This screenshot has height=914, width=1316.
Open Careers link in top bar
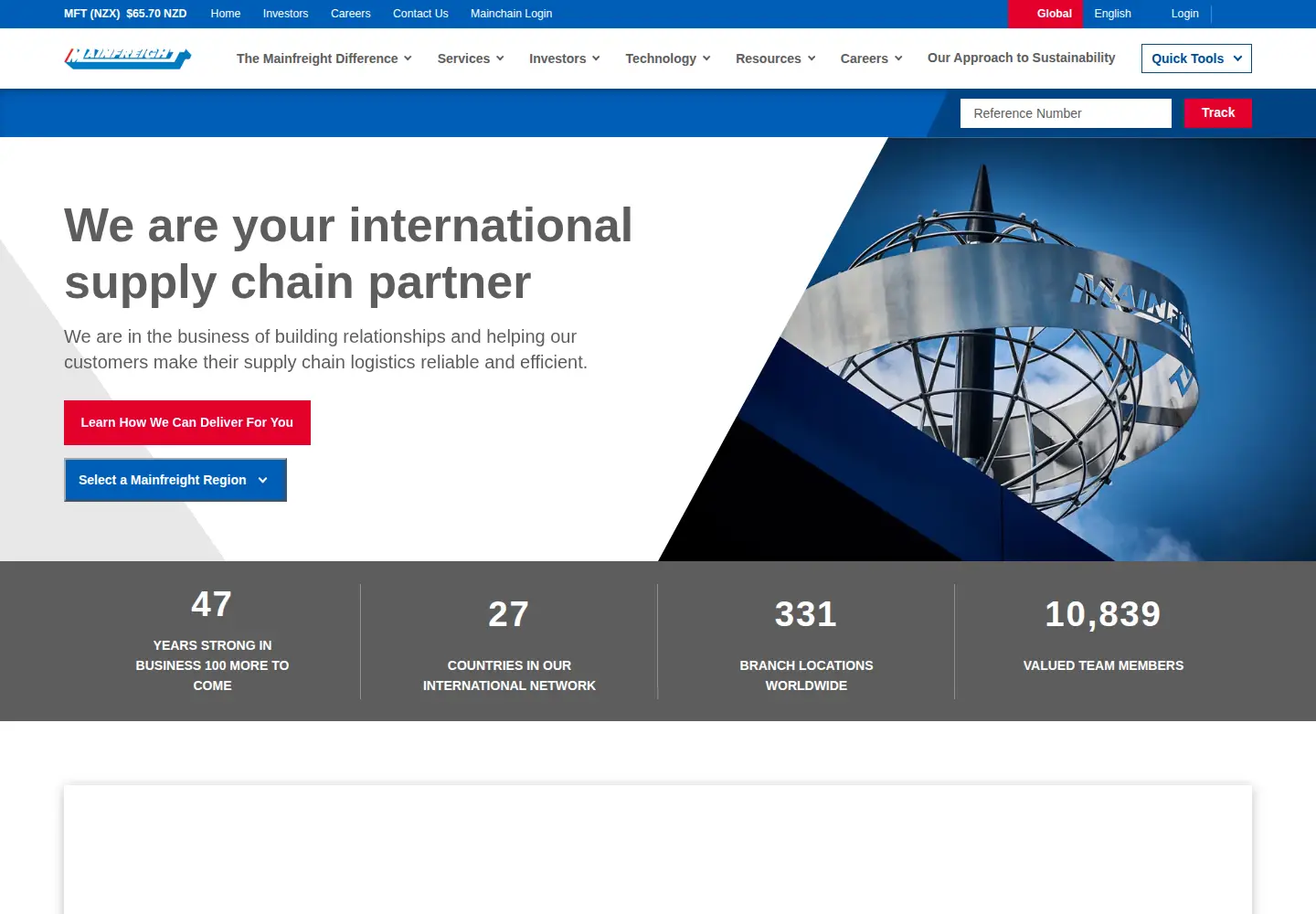point(351,14)
